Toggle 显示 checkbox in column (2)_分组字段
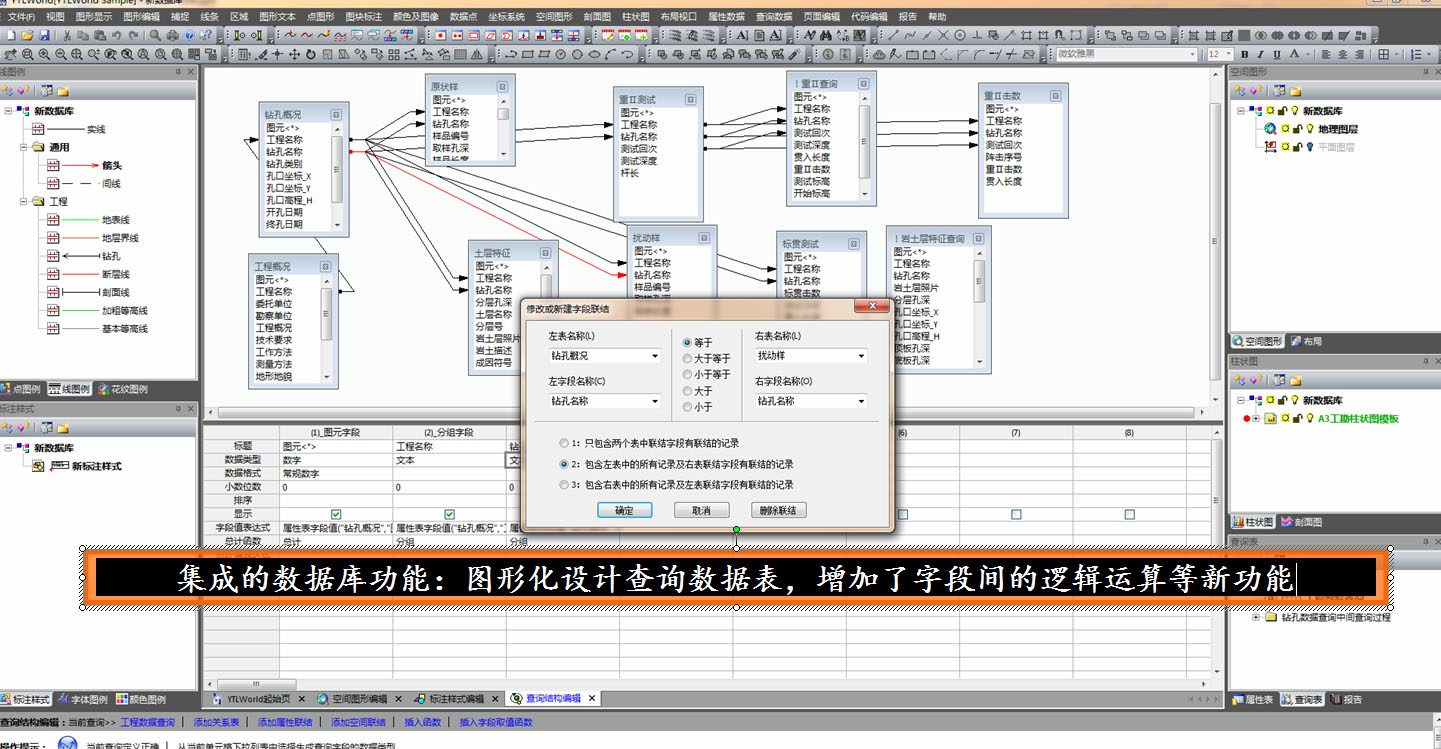Image resolution: width=1441 pixels, height=749 pixels. 449,514
